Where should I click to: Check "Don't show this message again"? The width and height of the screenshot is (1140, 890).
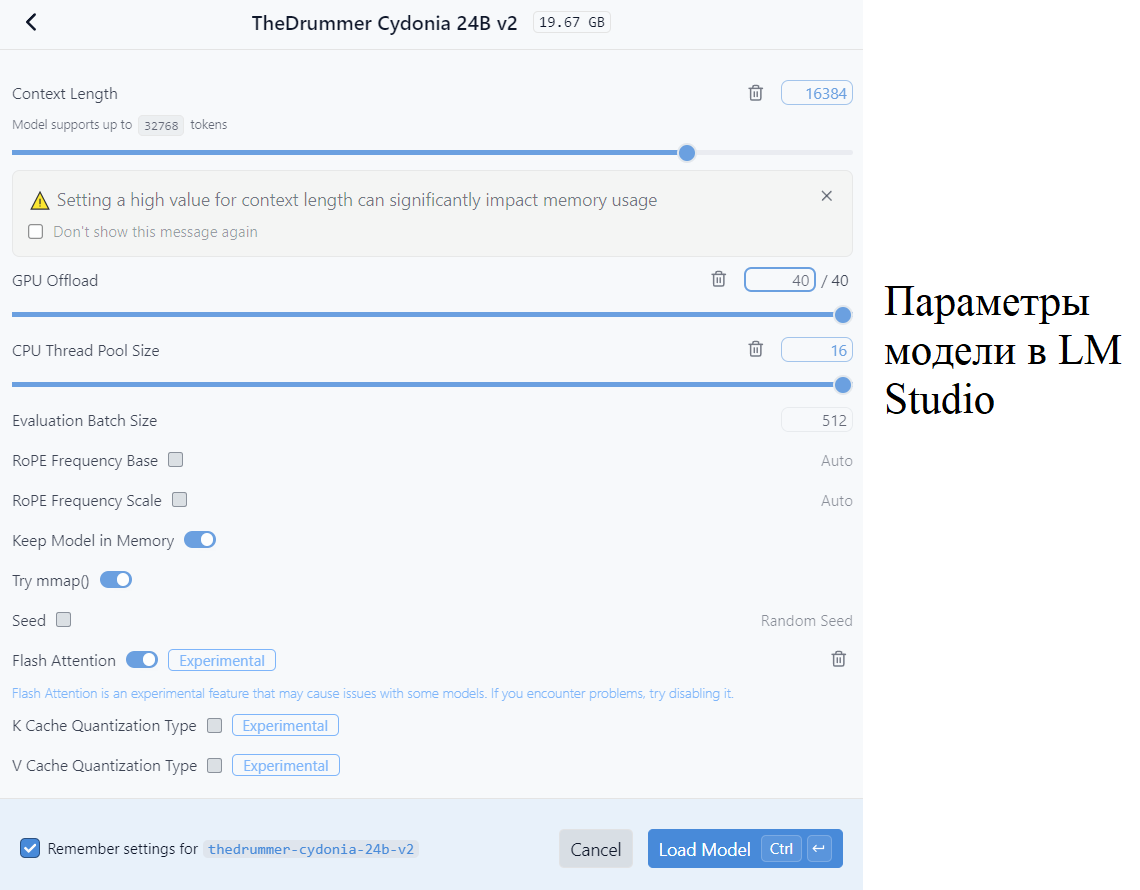point(36,231)
